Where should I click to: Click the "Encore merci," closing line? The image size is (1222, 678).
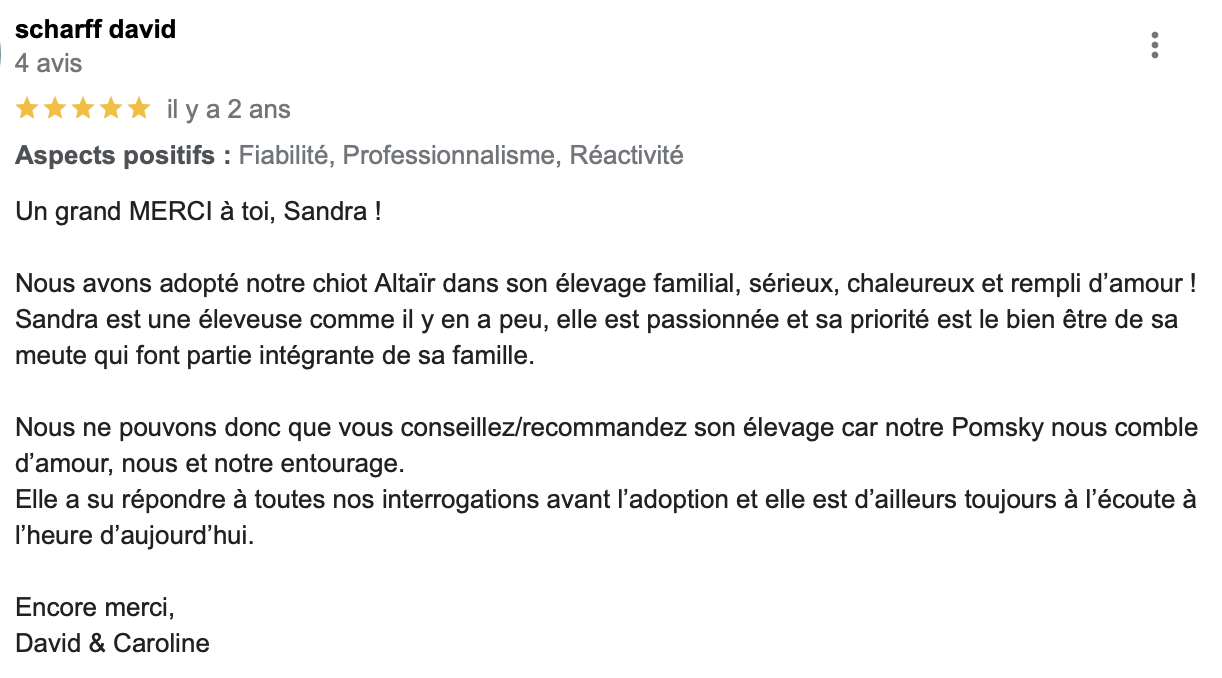coord(95,607)
